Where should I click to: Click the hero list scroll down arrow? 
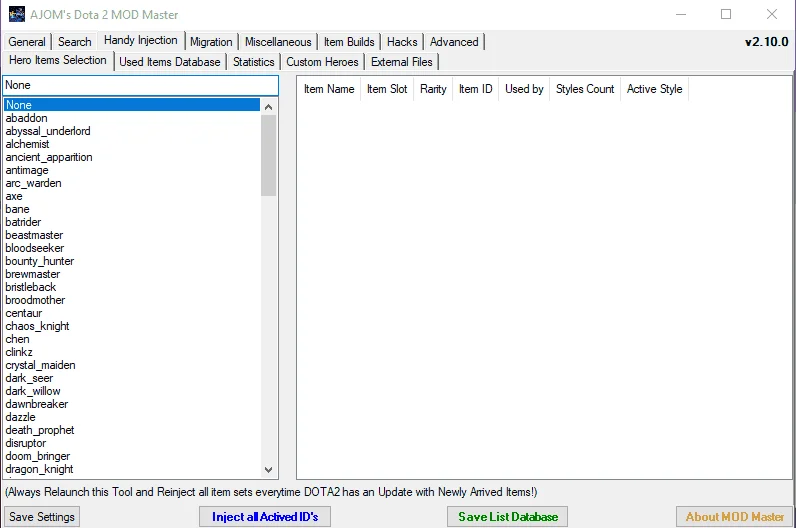coord(269,470)
